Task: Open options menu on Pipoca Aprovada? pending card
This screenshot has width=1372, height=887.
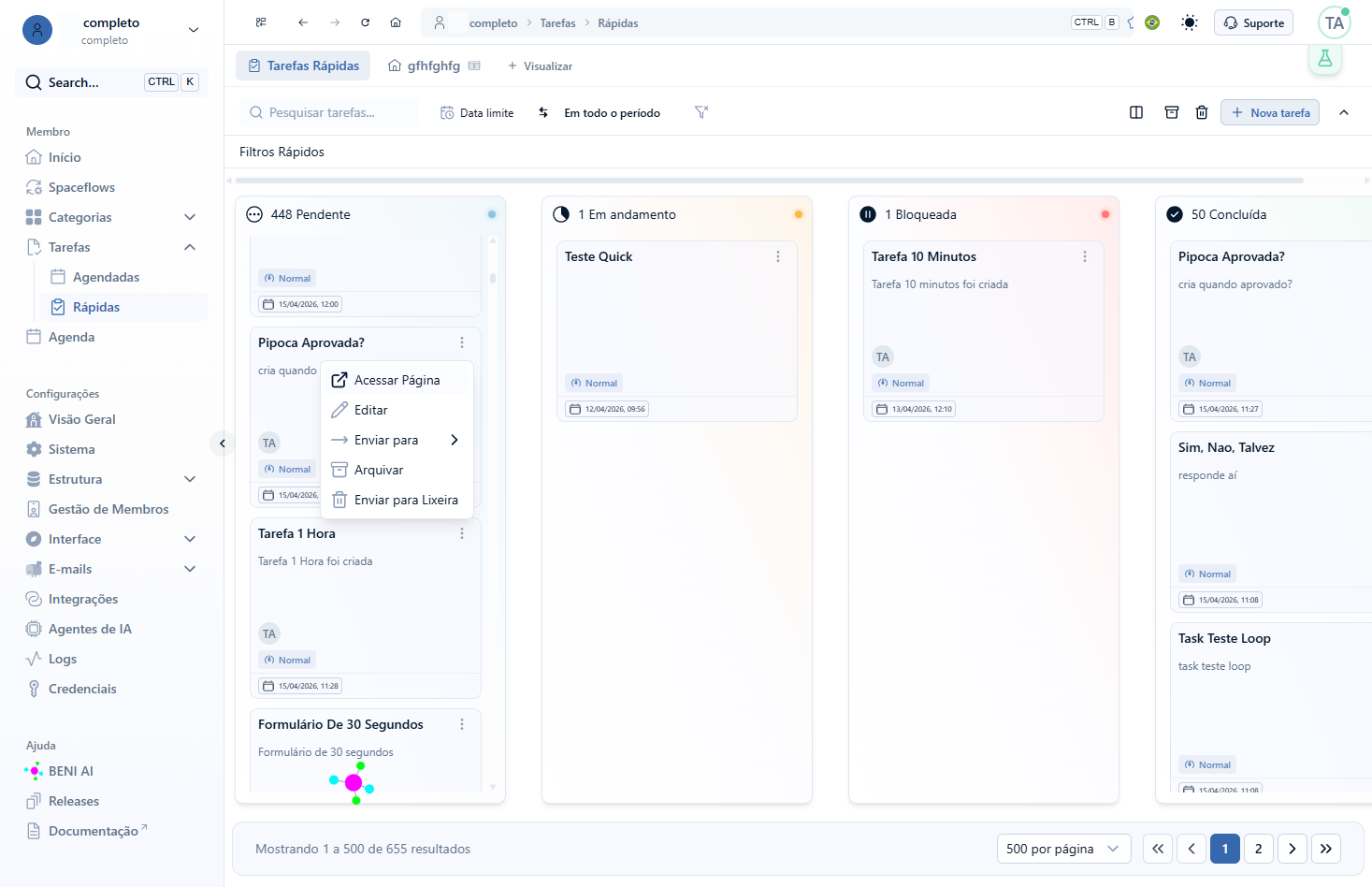Action: 462,342
